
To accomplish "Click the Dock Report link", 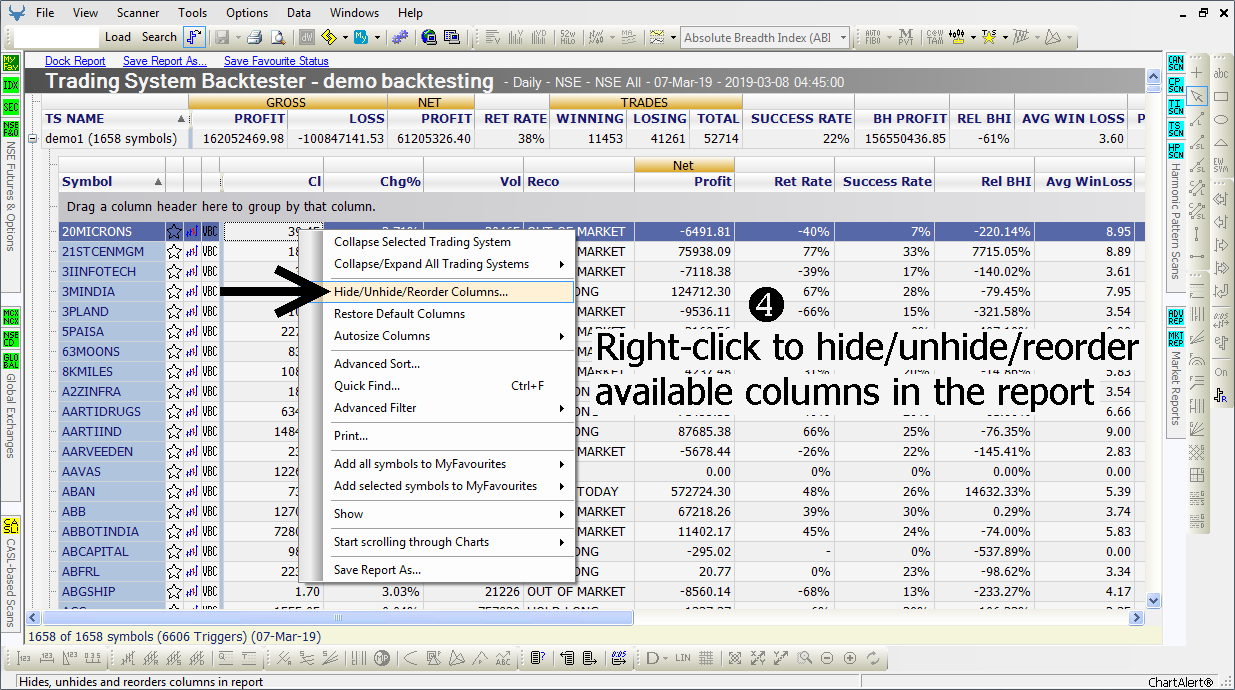I will tap(75, 61).
